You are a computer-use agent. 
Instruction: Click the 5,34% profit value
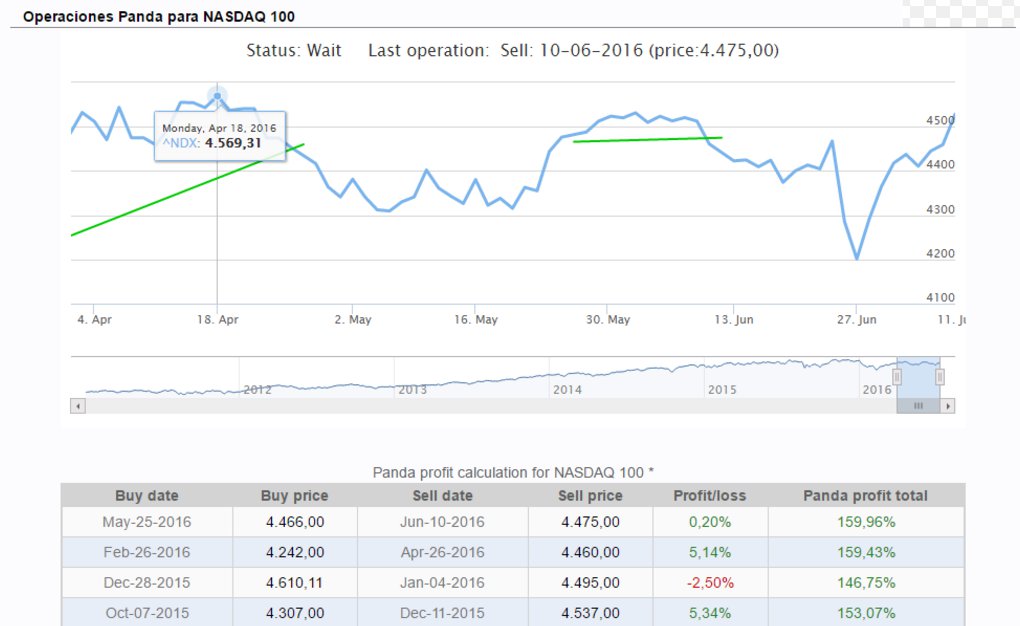(x=710, y=613)
